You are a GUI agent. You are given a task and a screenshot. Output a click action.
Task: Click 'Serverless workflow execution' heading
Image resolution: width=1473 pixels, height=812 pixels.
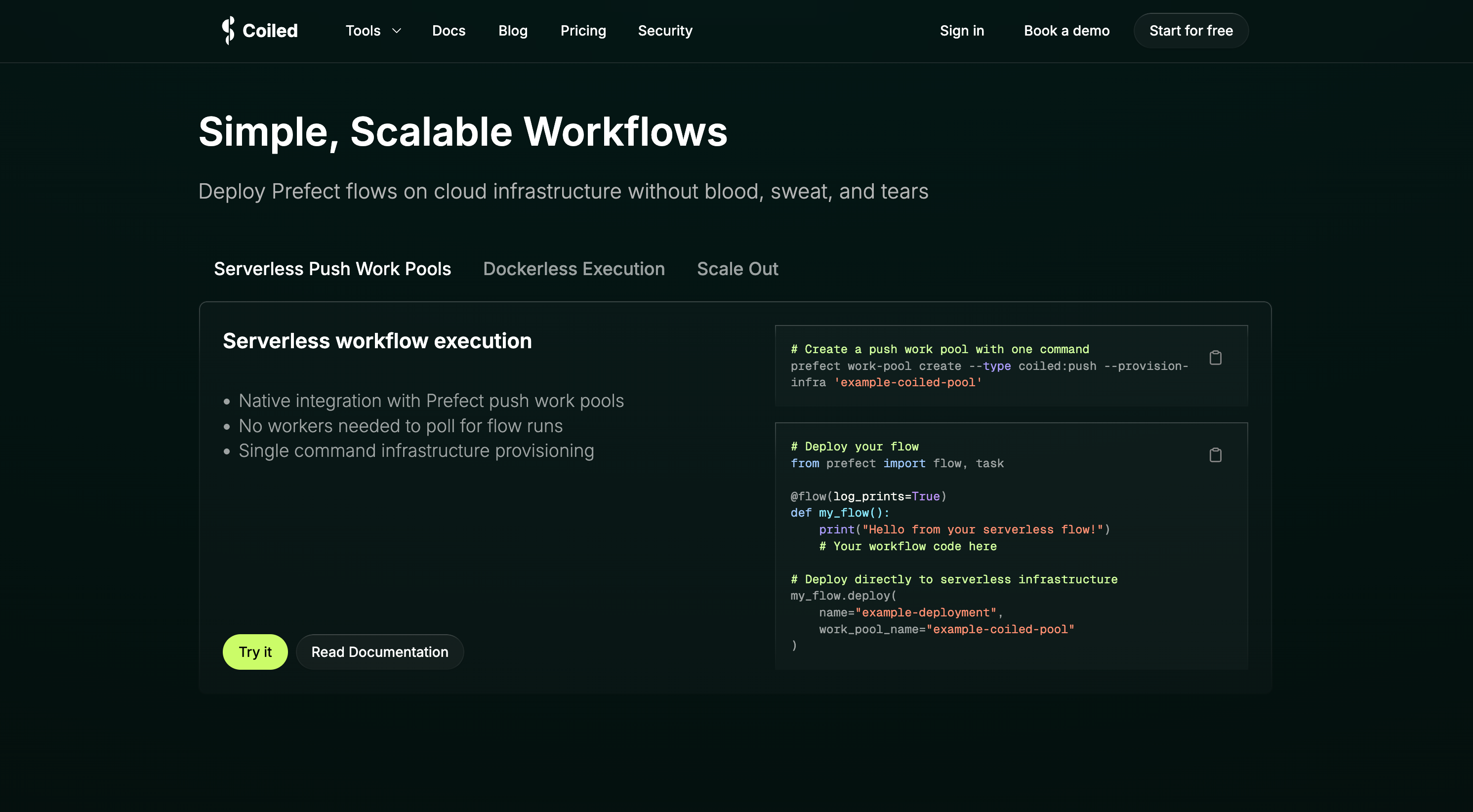(377, 341)
